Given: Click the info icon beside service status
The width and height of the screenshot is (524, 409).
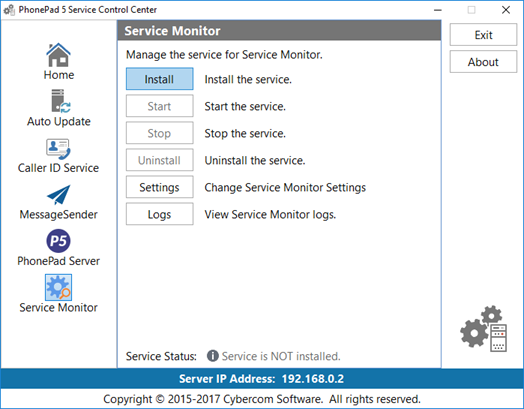Looking at the screenshot, I should point(213,356).
